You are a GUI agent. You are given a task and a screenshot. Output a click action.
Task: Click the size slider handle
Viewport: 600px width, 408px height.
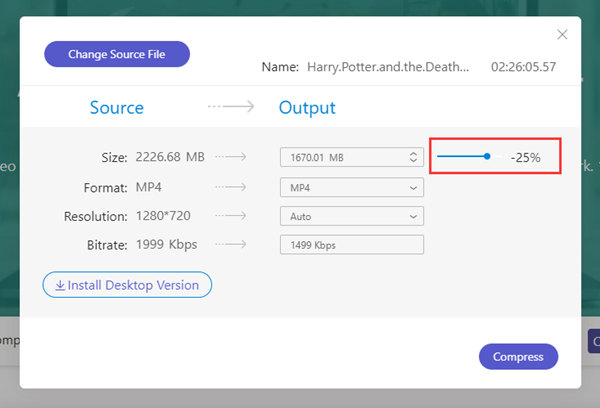pyautogui.click(x=487, y=156)
